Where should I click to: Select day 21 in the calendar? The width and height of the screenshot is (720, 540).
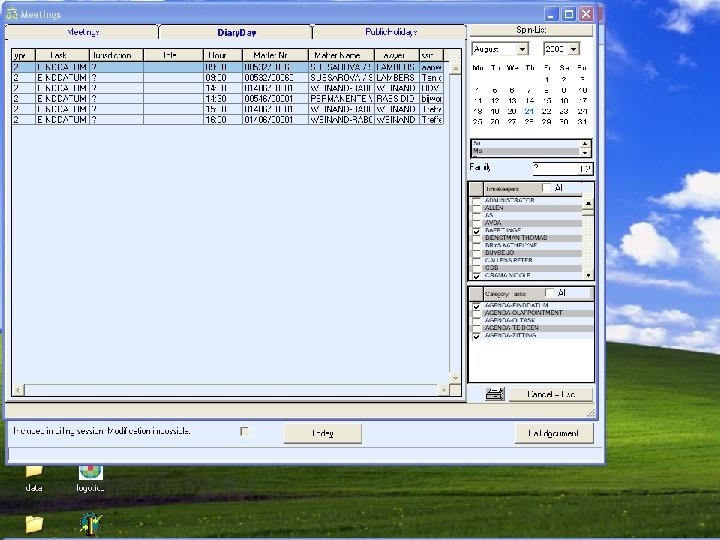[529, 111]
